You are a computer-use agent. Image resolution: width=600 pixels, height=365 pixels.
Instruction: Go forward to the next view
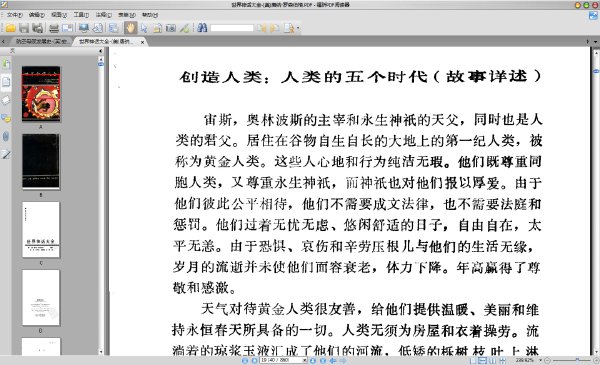[x=343, y=360]
